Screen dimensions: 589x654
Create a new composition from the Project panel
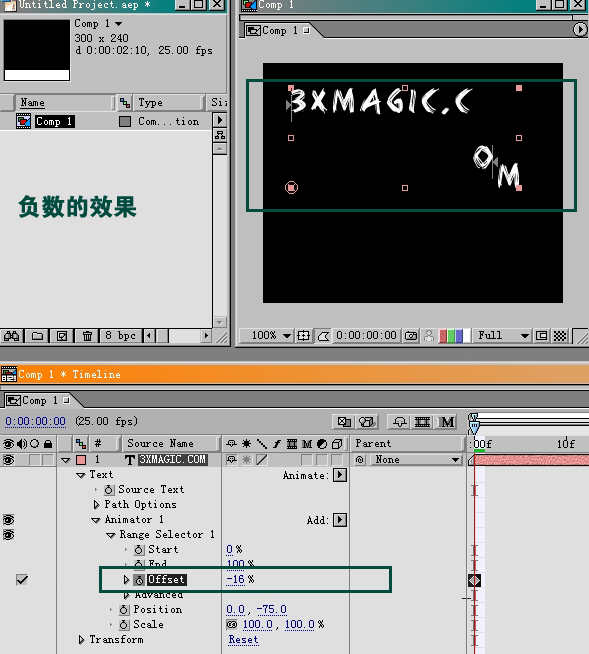coord(62,336)
